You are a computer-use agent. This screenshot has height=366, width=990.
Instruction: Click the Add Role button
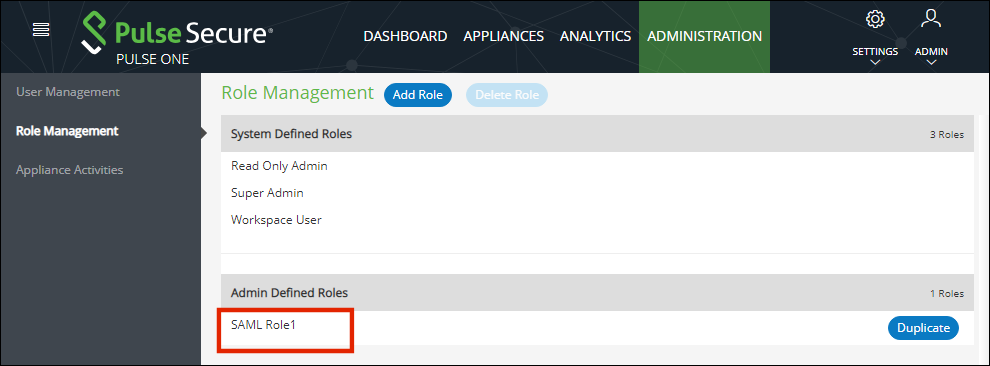(418, 95)
